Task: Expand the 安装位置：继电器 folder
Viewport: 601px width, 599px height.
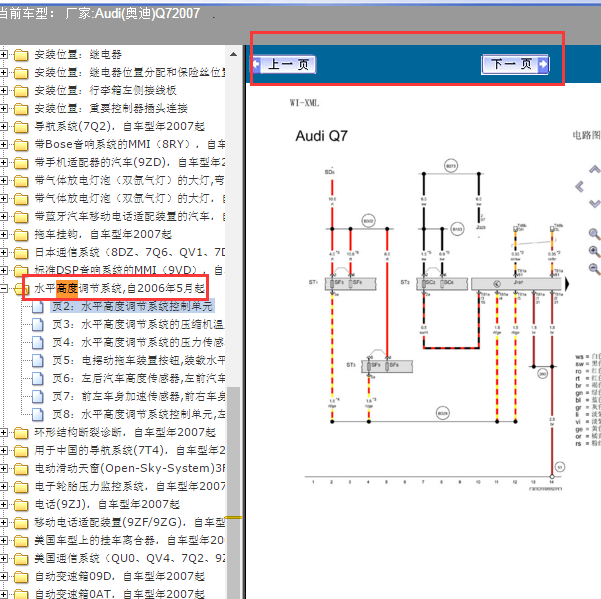Action: (3, 54)
